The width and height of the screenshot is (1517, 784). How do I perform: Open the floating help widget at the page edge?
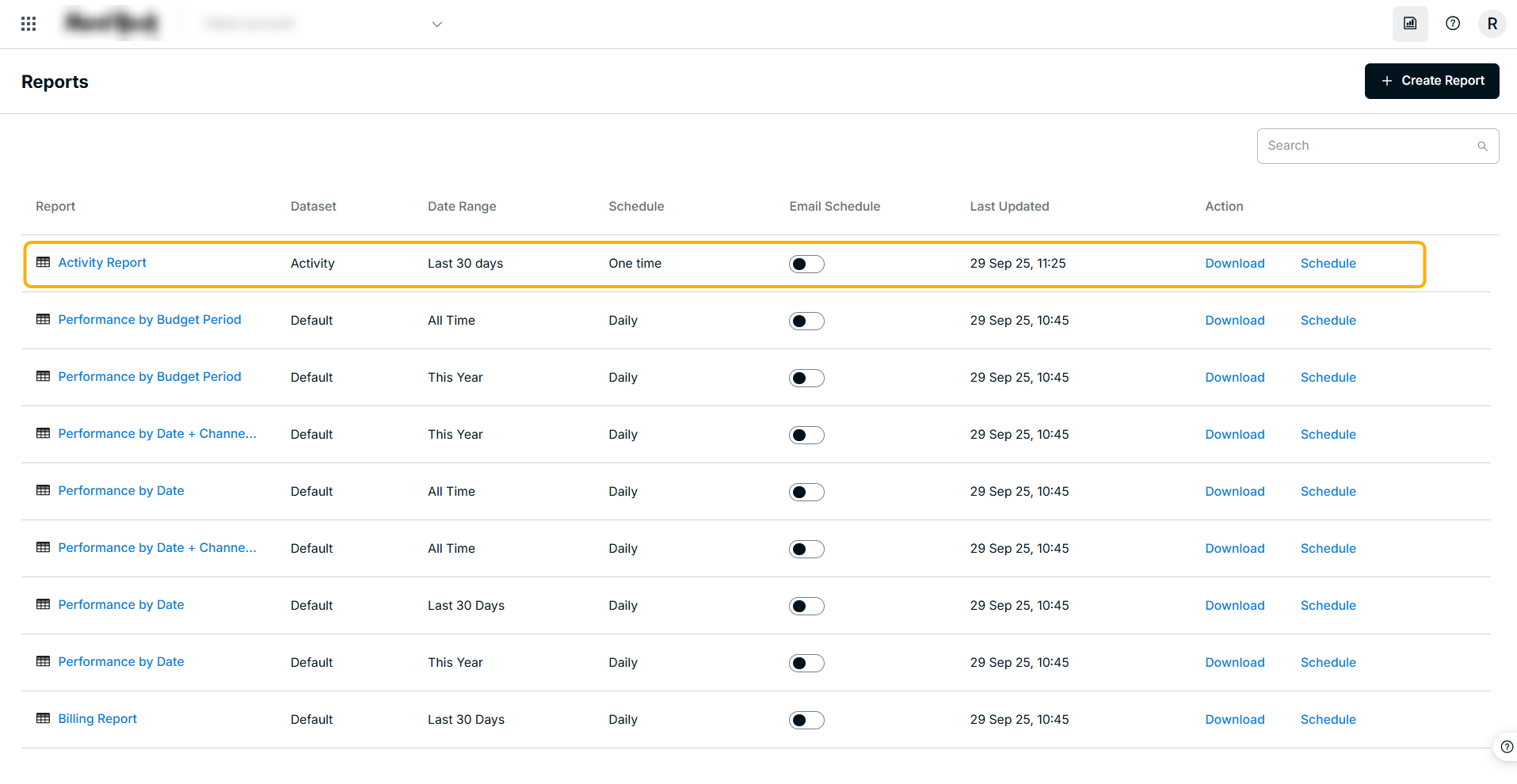click(x=1506, y=747)
